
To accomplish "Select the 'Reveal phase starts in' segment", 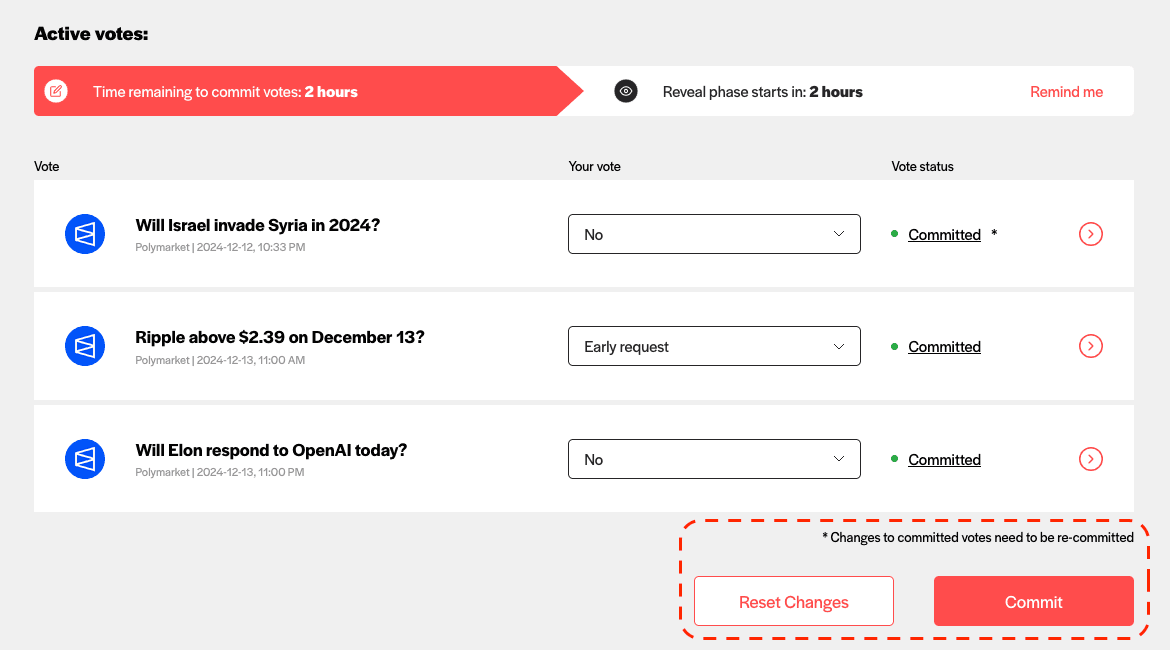I will [762, 92].
